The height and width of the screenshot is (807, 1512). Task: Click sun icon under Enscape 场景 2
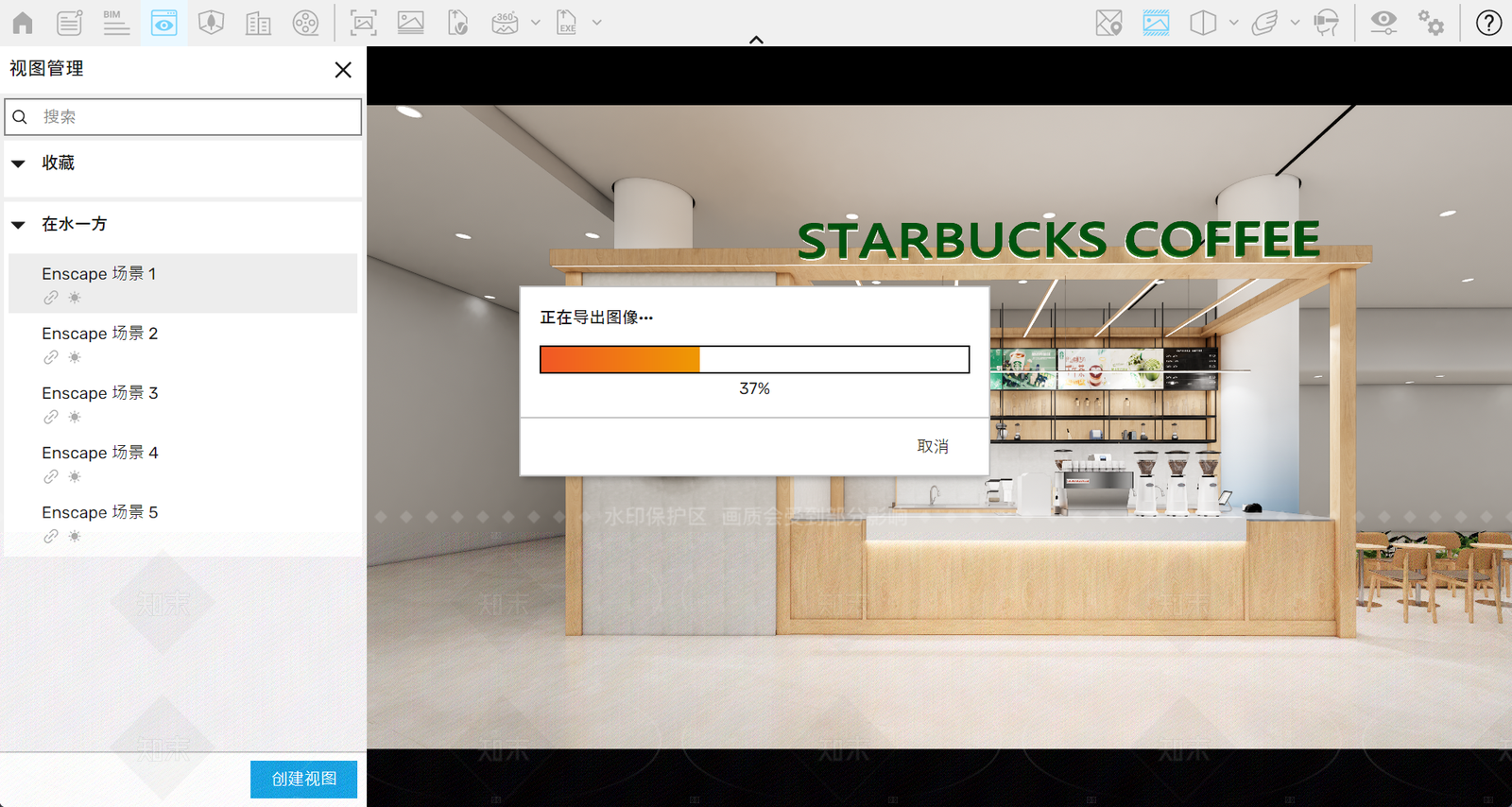pyautogui.click(x=75, y=357)
